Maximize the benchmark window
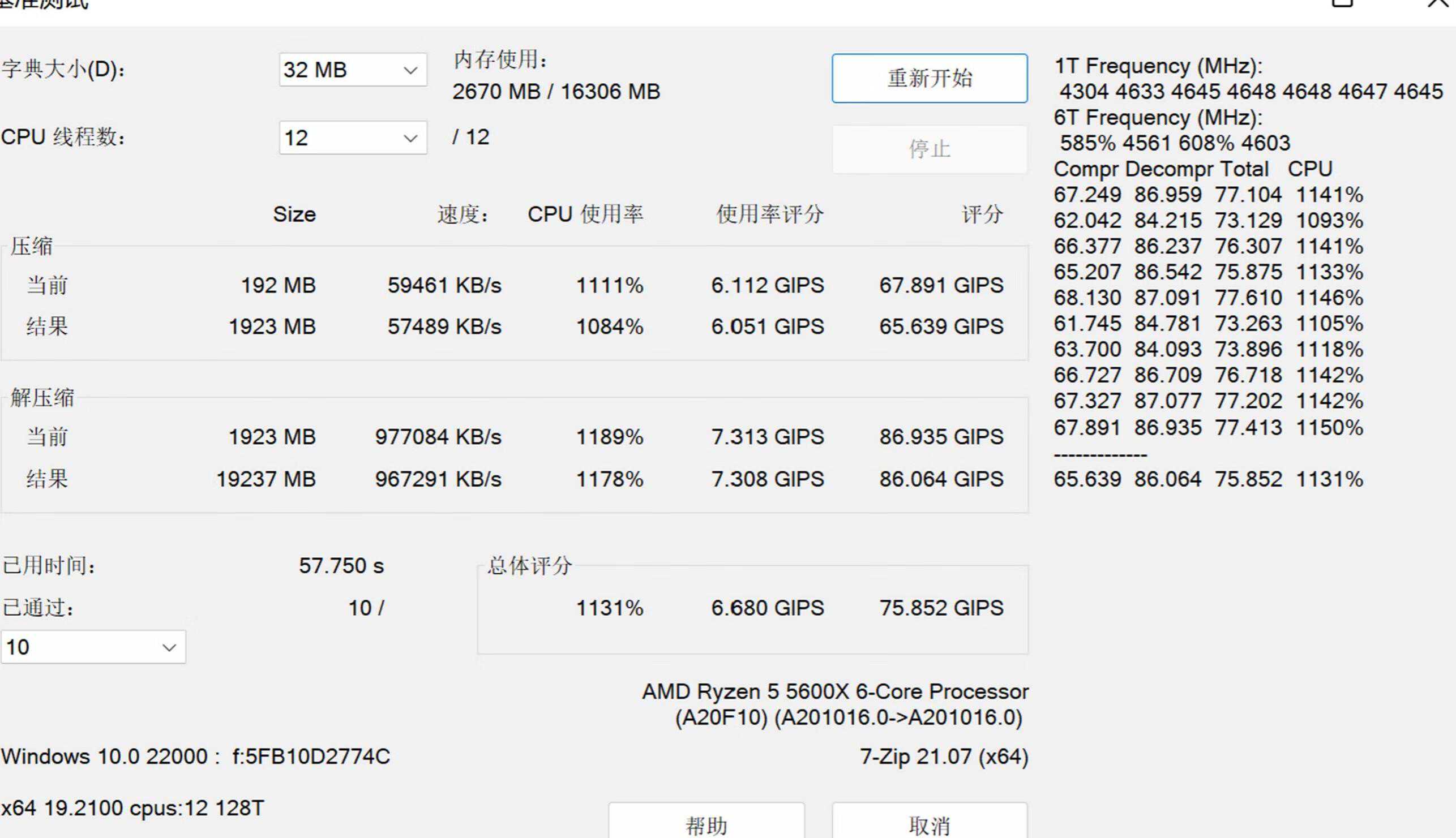The height and width of the screenshot is (838, 1456). [1343, 3]
